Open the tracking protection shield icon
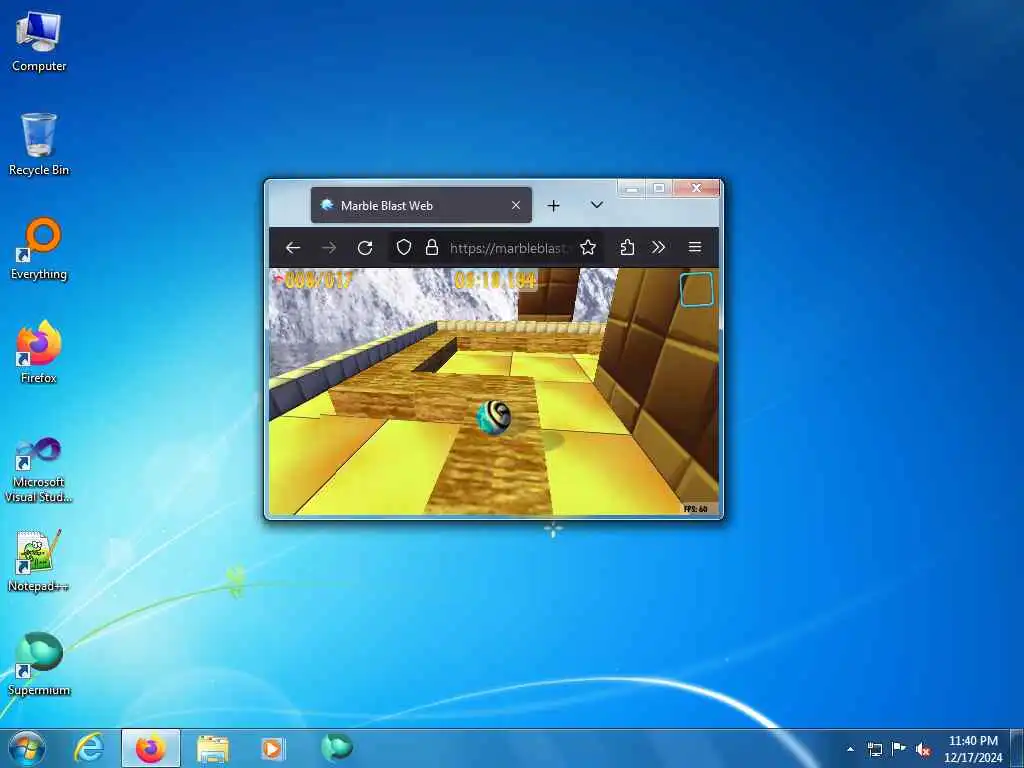Viewport: 1024px width, 768px height. 404,248
